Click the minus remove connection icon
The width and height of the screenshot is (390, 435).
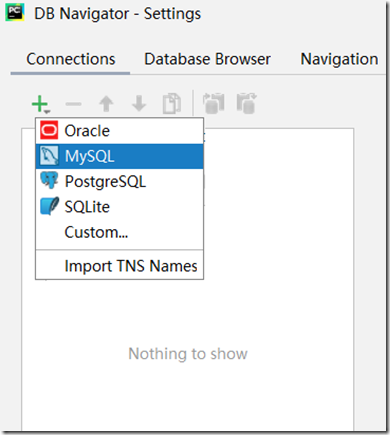(73, 104)
